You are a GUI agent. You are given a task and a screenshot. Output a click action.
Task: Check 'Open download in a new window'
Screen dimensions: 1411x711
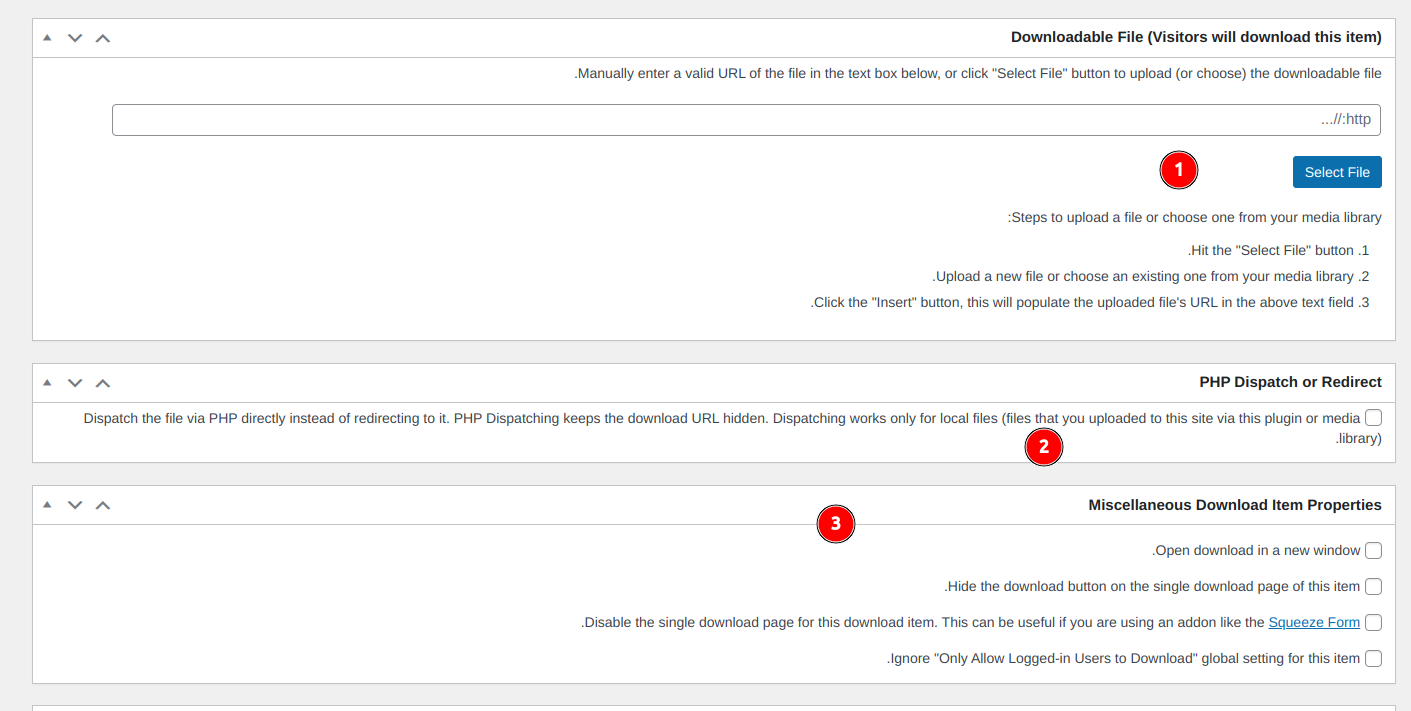click(x=1373, y=551)
